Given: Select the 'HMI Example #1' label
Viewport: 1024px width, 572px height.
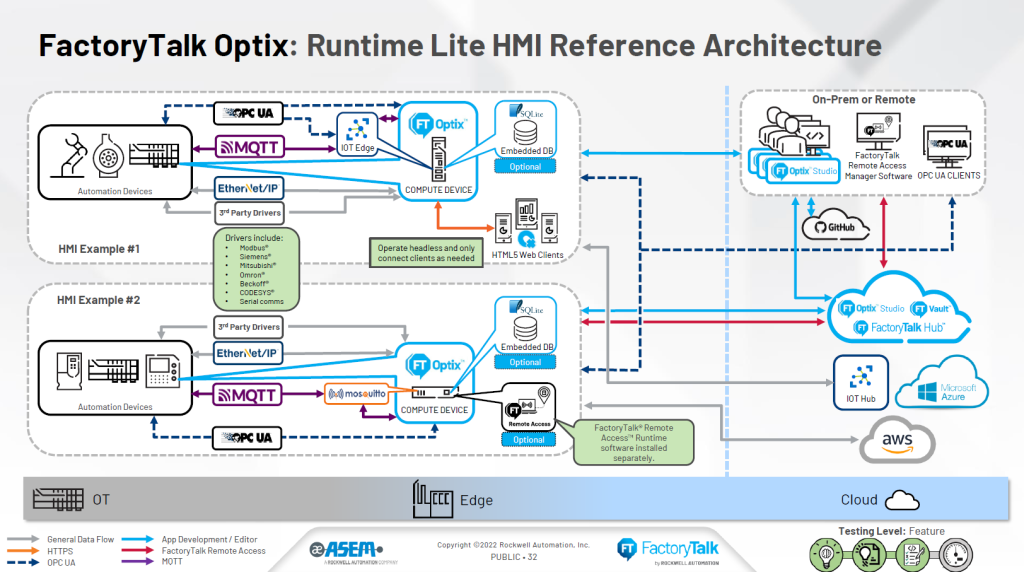Looking at the screenshot, I should pos(99,249).
